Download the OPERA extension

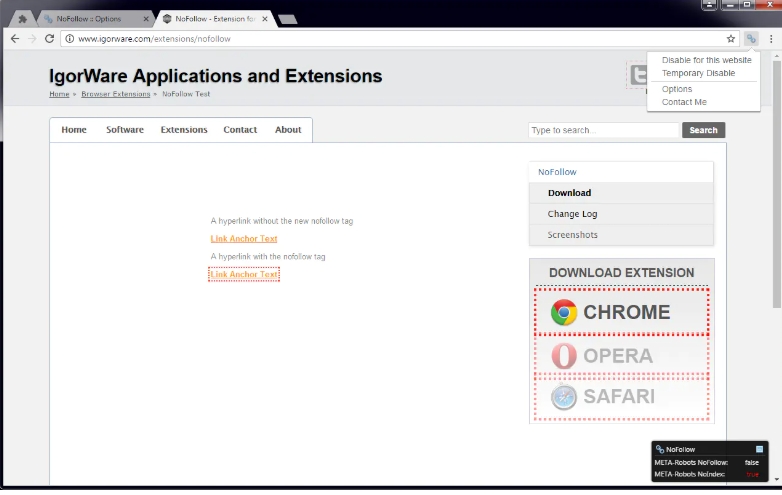point(621,355)
